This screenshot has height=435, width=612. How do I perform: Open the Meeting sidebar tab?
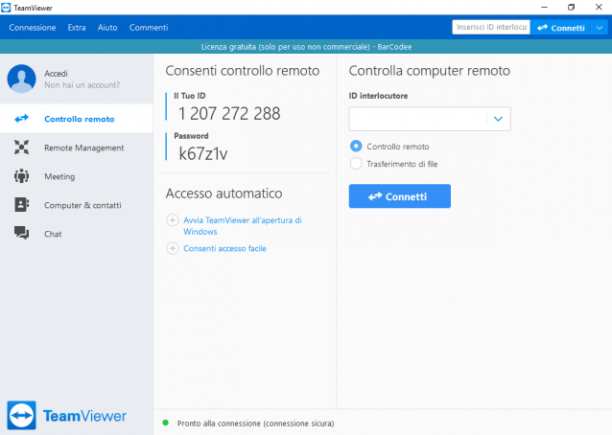[76, 176]
